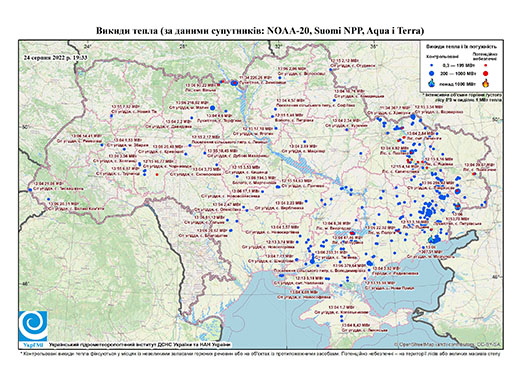Screen dimensions: 520x368
Task: Click the large blue circle legend symbol
Action: (x=432, y=73)
